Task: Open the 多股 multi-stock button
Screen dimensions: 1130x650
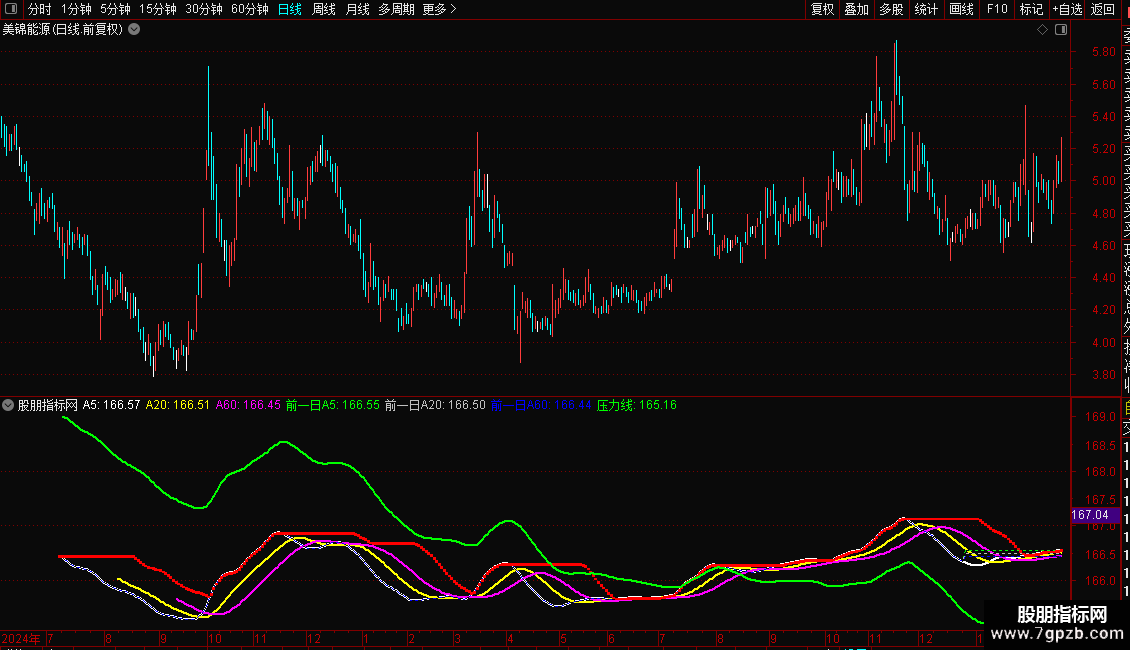Action: pos(891,9)
